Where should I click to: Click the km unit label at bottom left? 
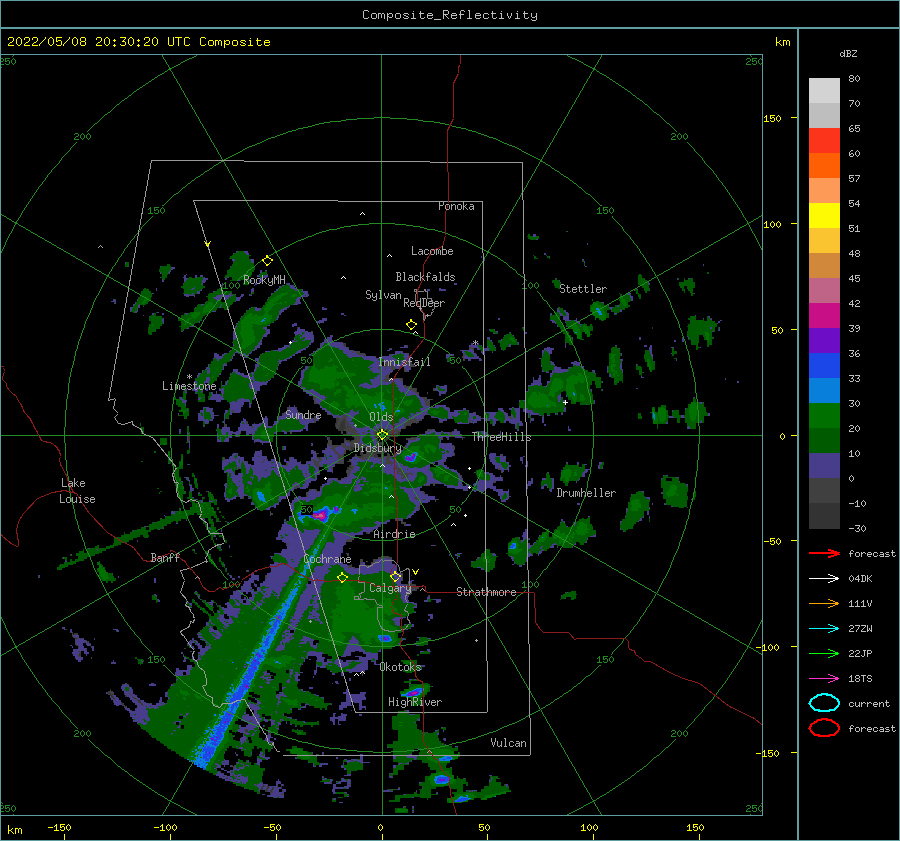pyautogui.click(x=15, y=830)
